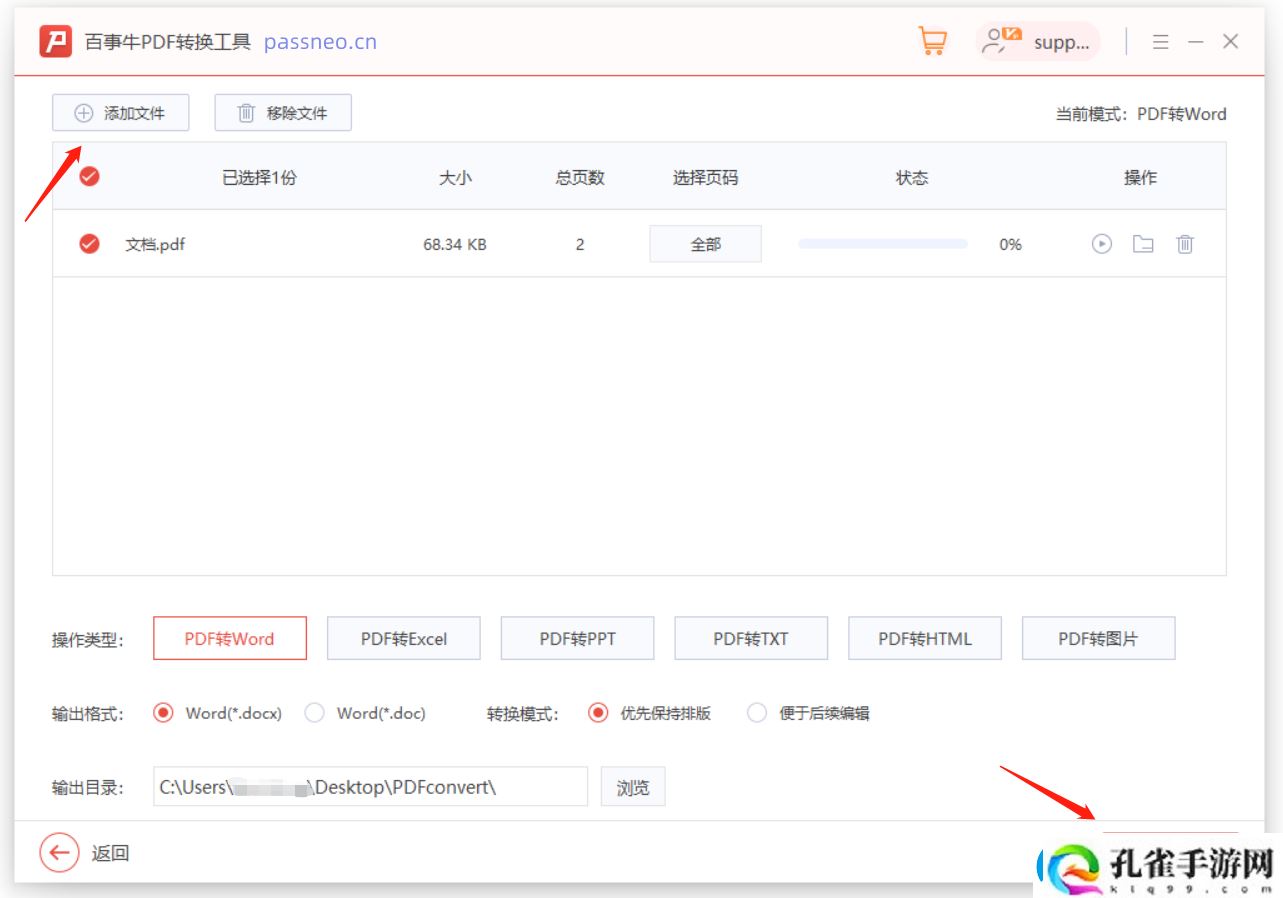Switch to PDF转Excel mode

click(404, 638)
